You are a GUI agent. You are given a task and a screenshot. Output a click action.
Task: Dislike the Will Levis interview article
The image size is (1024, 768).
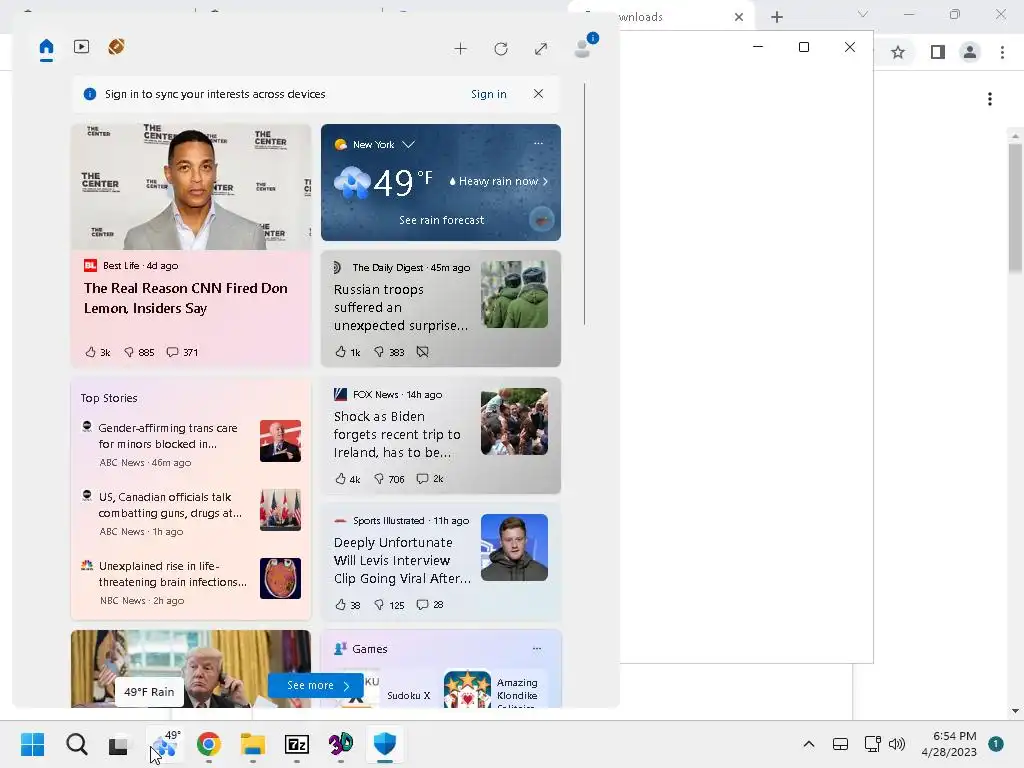pyautogui.click(x=389, y=605)
